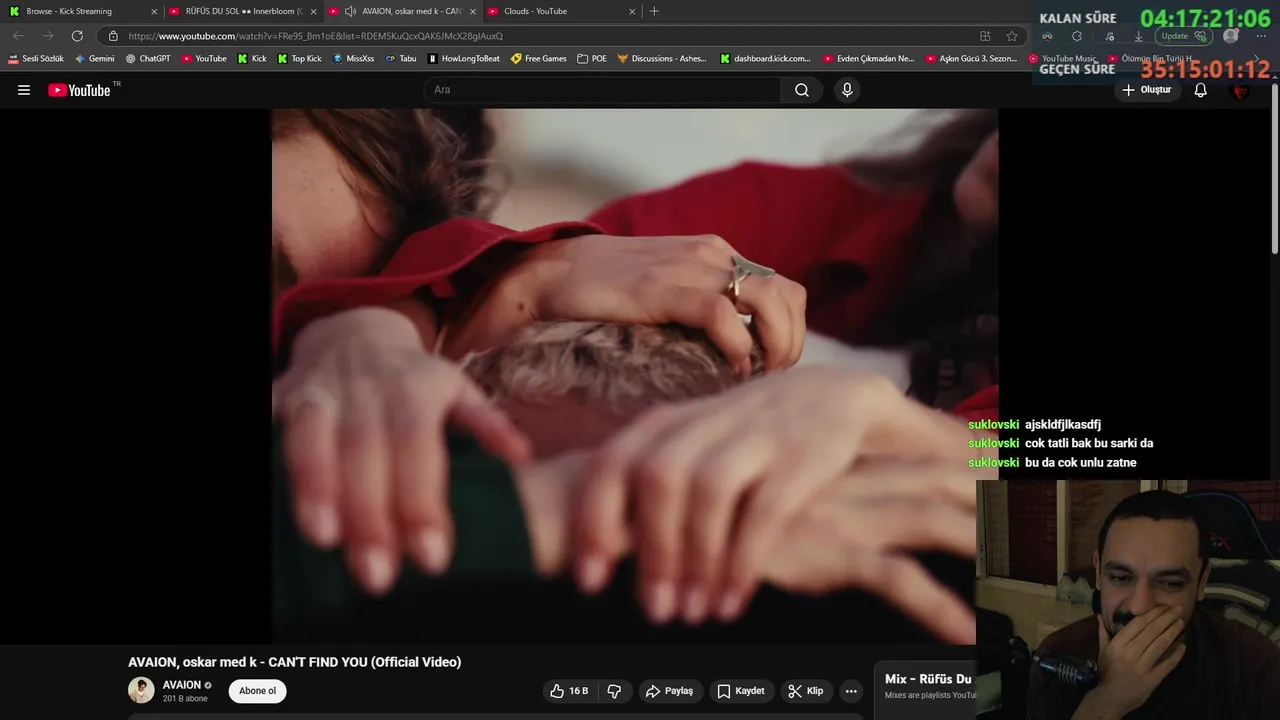Click the video title CAN'T FIND YOU
This screenshot has width=1280, height=720.
click(x=294, y=662)
